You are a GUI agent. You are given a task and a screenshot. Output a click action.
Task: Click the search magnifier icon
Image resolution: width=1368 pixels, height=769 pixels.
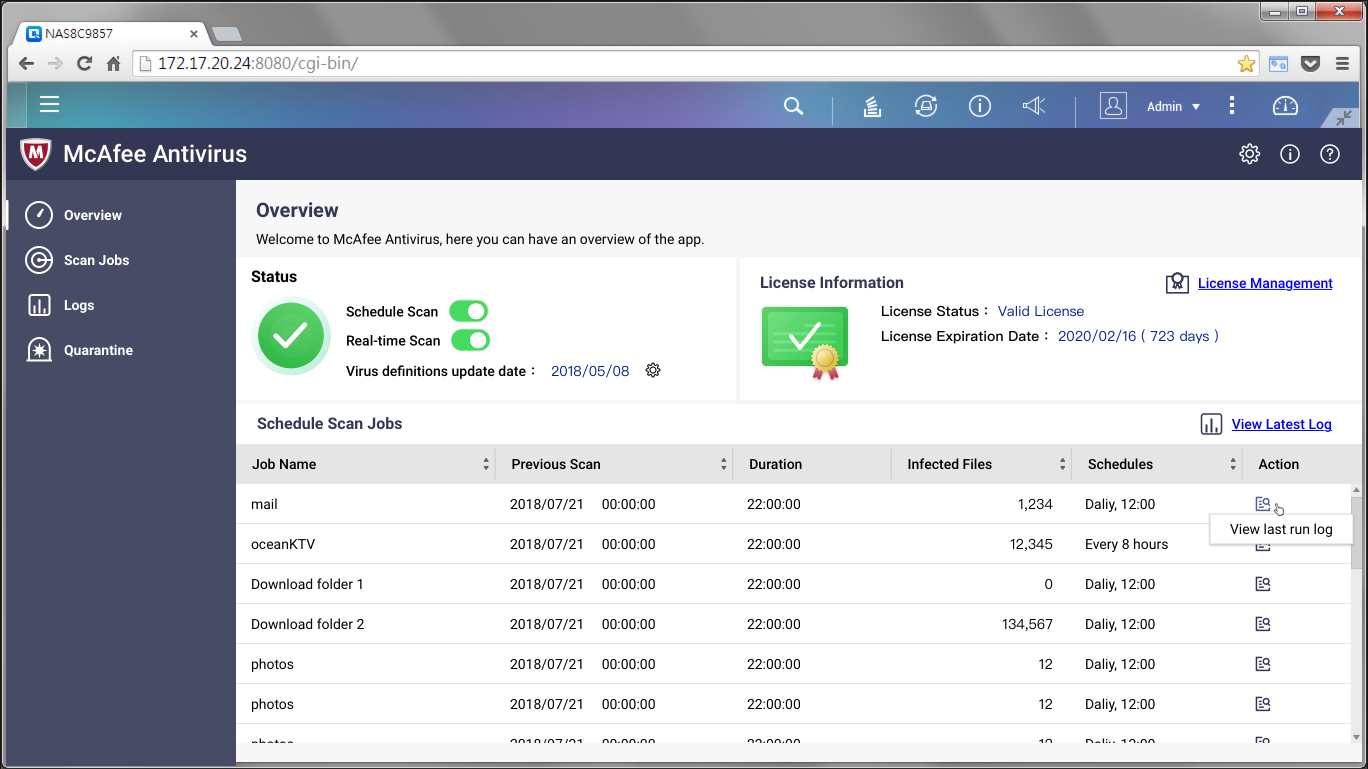(x=793, y=106)
